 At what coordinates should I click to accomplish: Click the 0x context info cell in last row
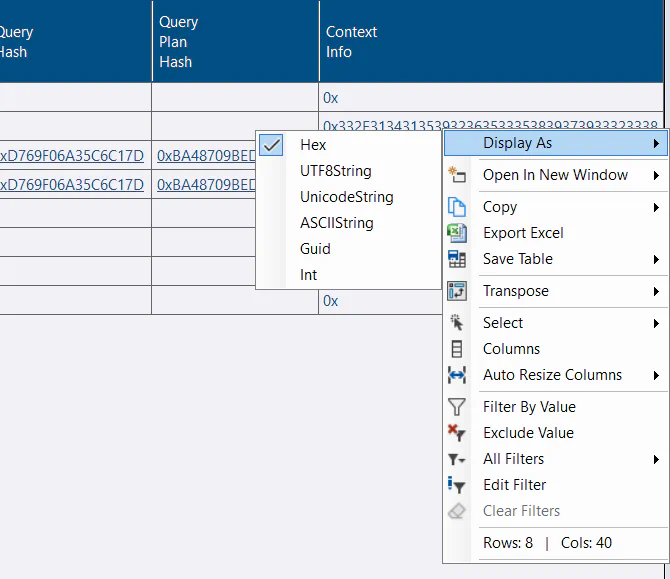380,301
